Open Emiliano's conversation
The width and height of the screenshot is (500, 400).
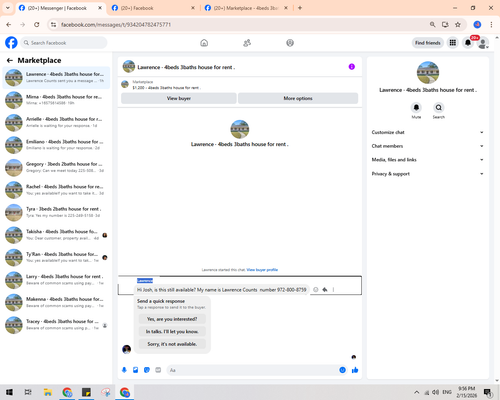click(56, 145)
